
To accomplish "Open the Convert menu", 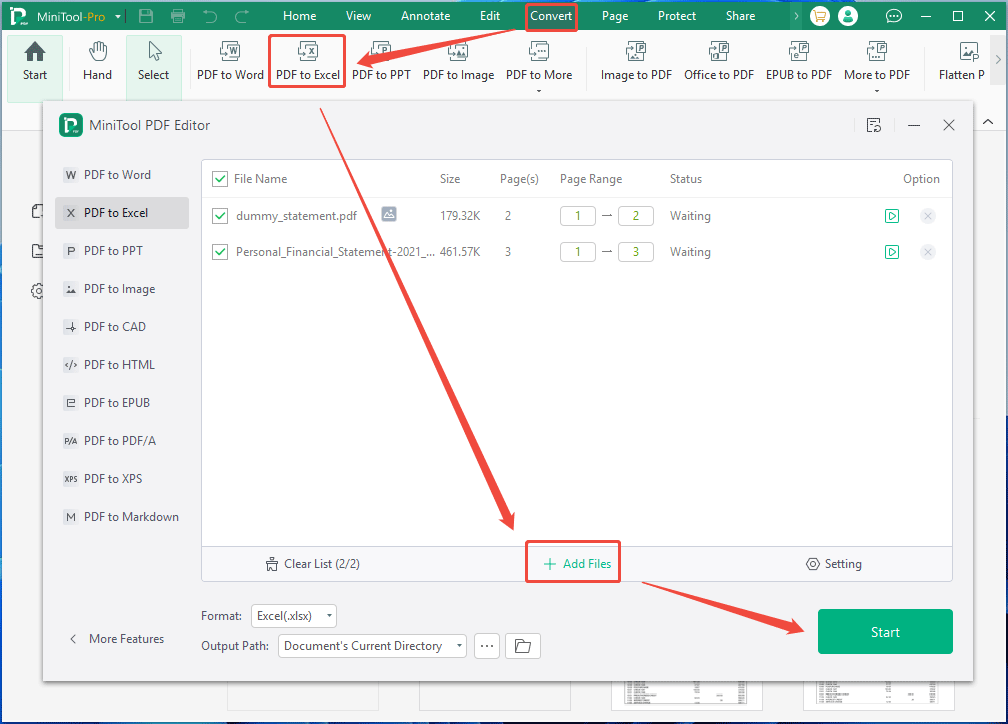I will 551,15.
